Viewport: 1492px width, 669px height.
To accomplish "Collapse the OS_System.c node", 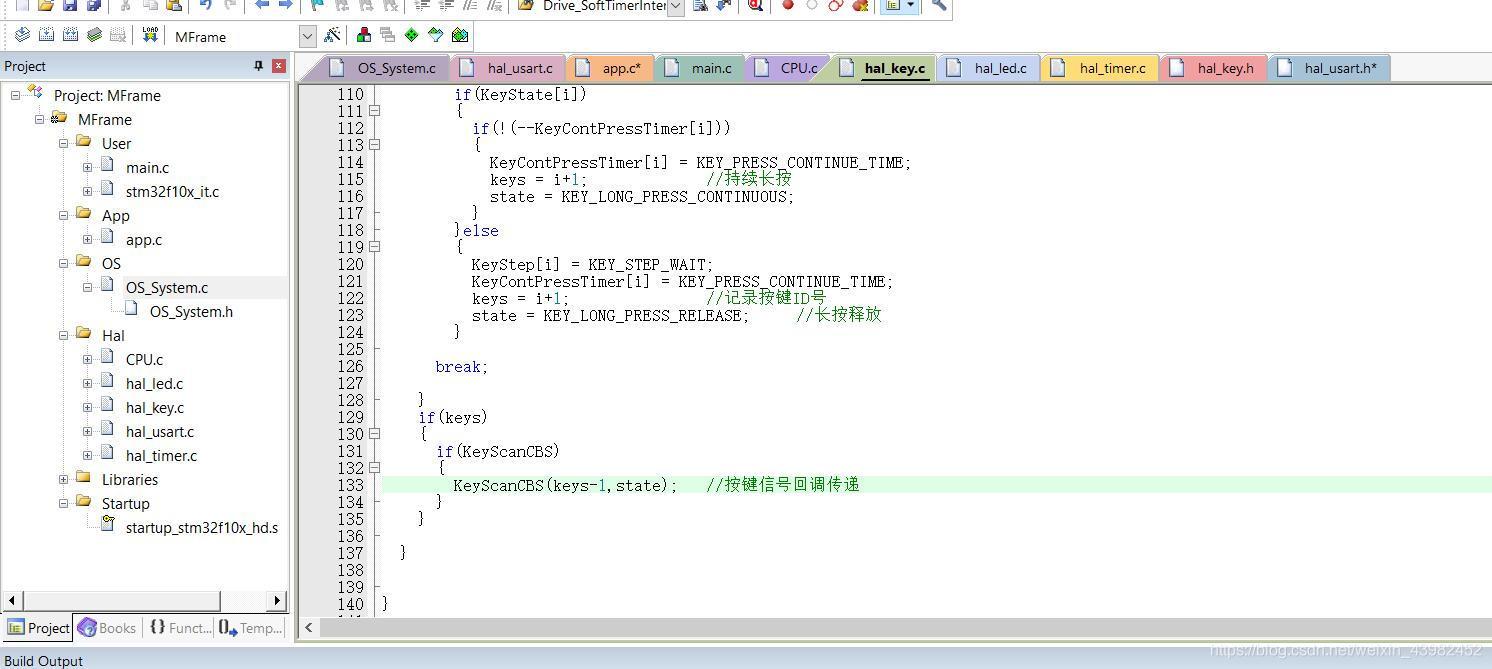I will [87, 287].
